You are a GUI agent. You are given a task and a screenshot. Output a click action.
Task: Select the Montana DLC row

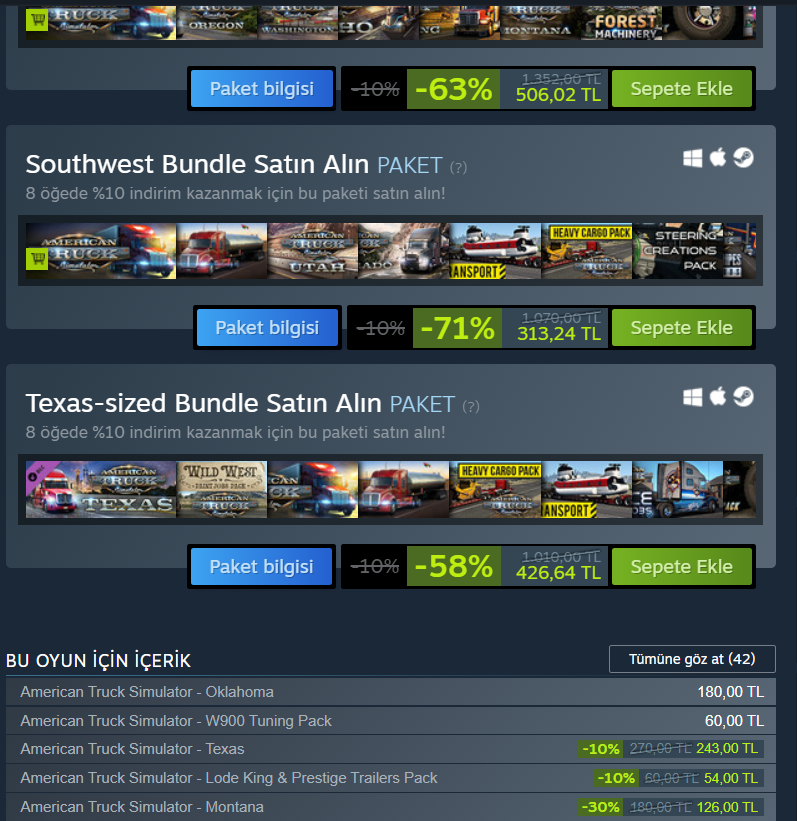tap(391, 807)
